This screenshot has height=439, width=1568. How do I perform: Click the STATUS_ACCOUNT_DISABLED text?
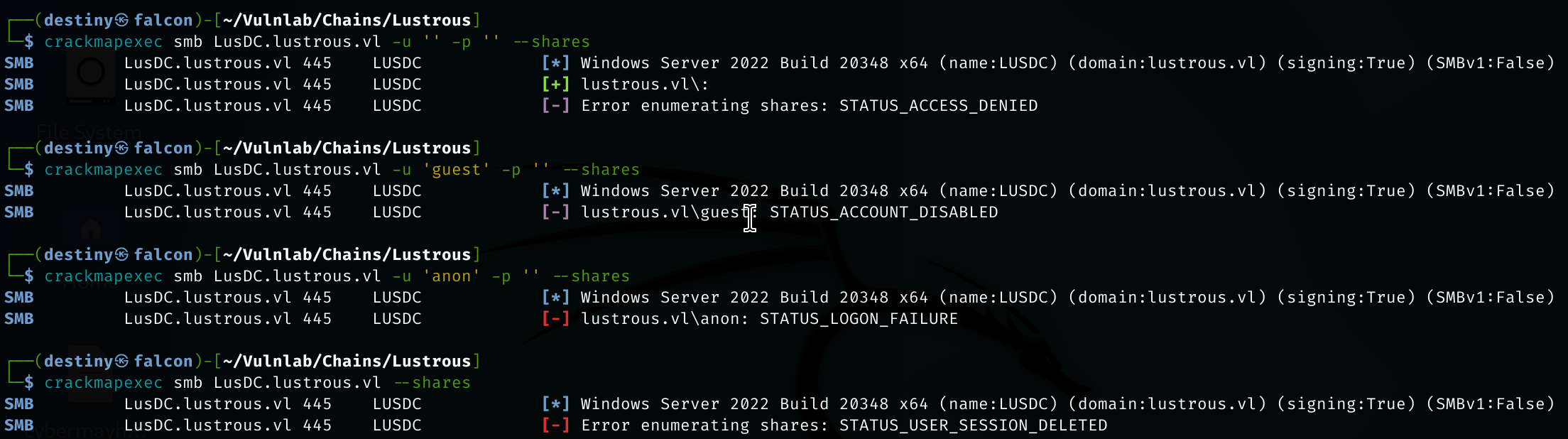click(x=883, y=212)
